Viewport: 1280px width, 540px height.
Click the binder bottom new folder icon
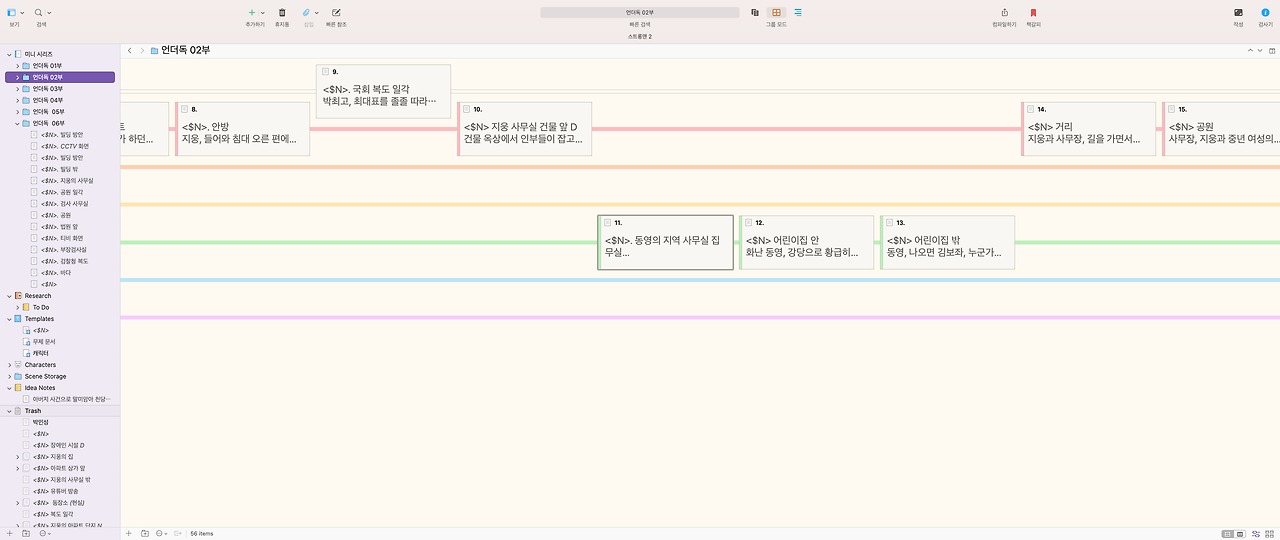[x=26, y=533]
